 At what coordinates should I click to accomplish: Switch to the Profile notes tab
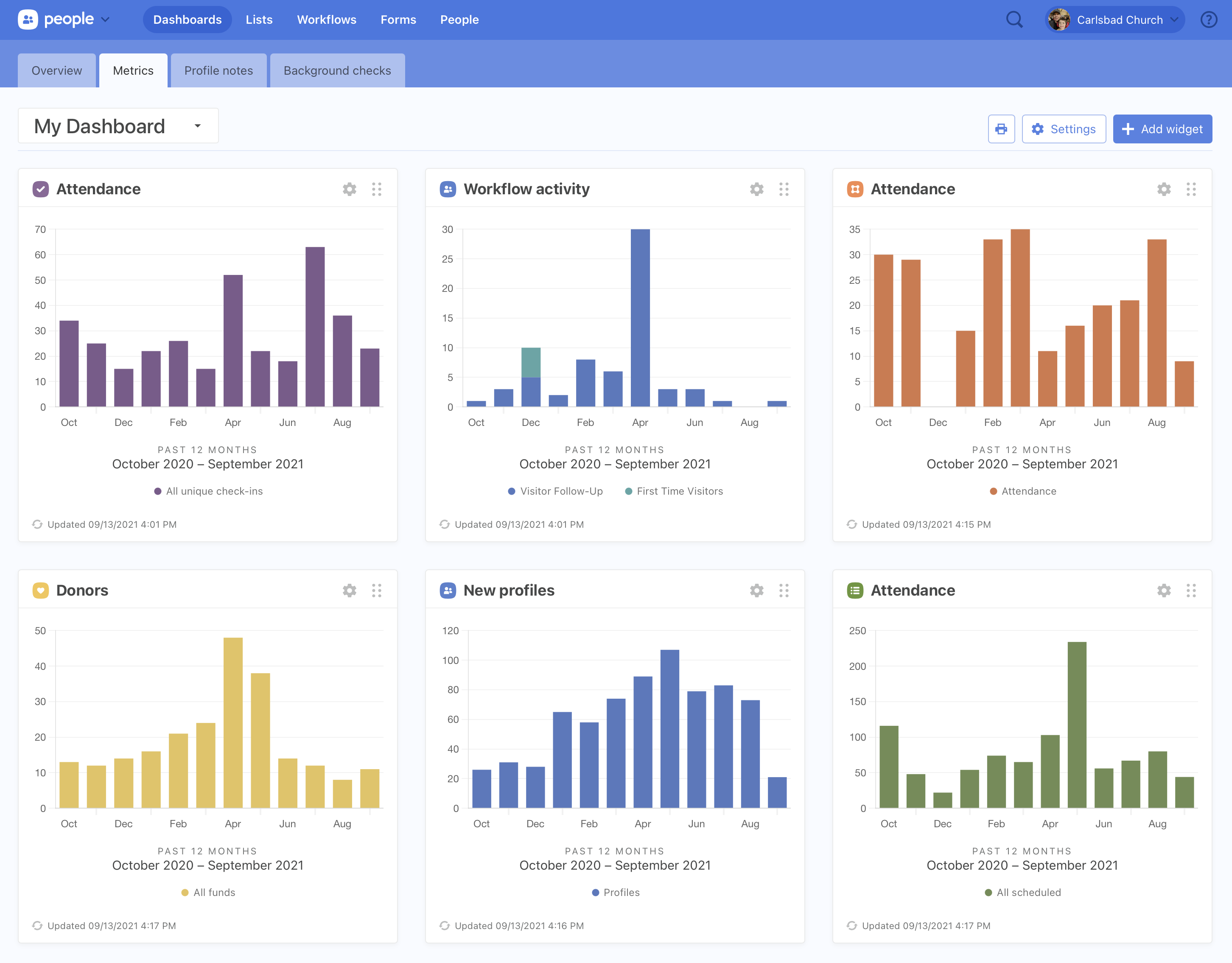point(218,70)
